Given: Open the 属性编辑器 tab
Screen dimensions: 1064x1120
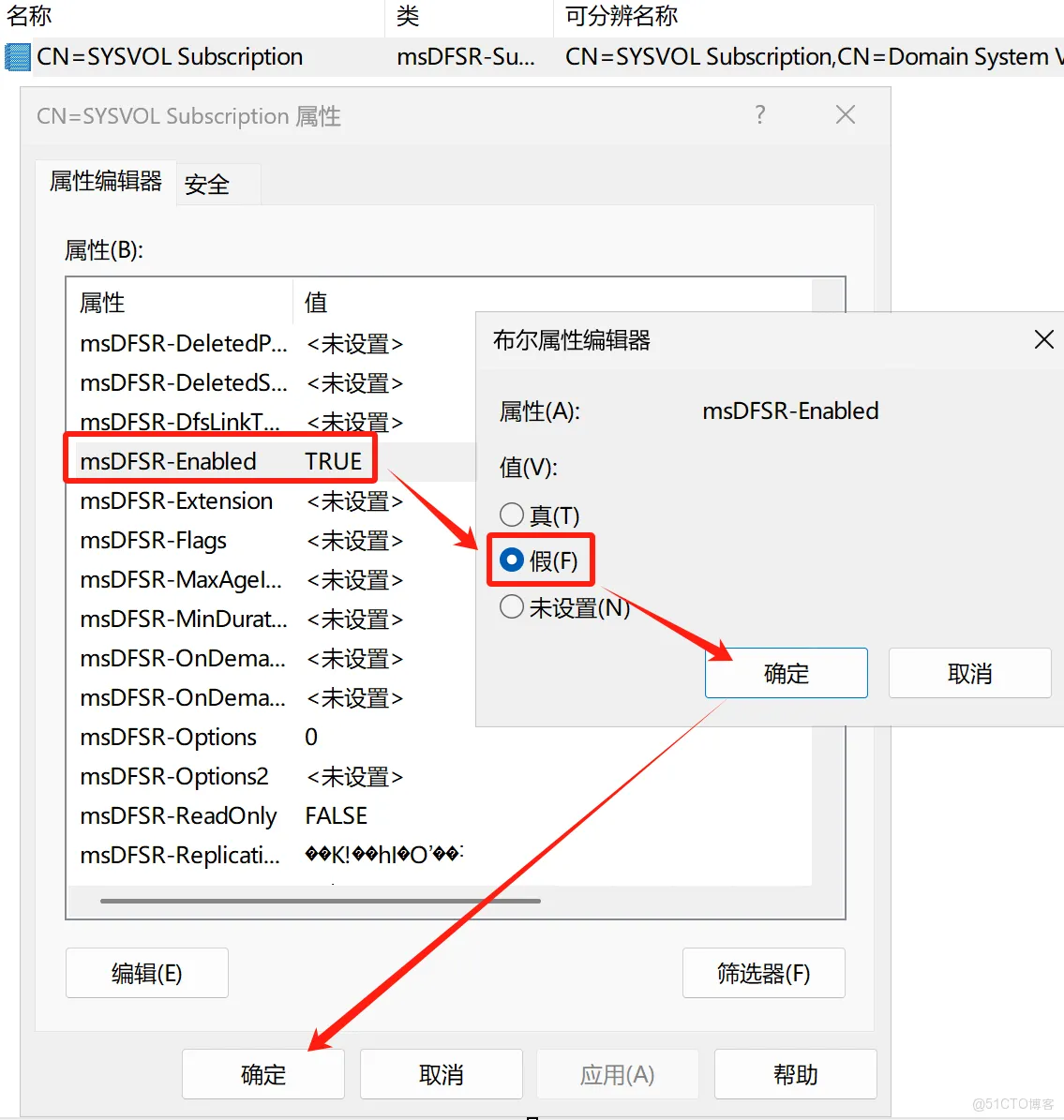Looking at the screenshot, I should coord(106,182).
